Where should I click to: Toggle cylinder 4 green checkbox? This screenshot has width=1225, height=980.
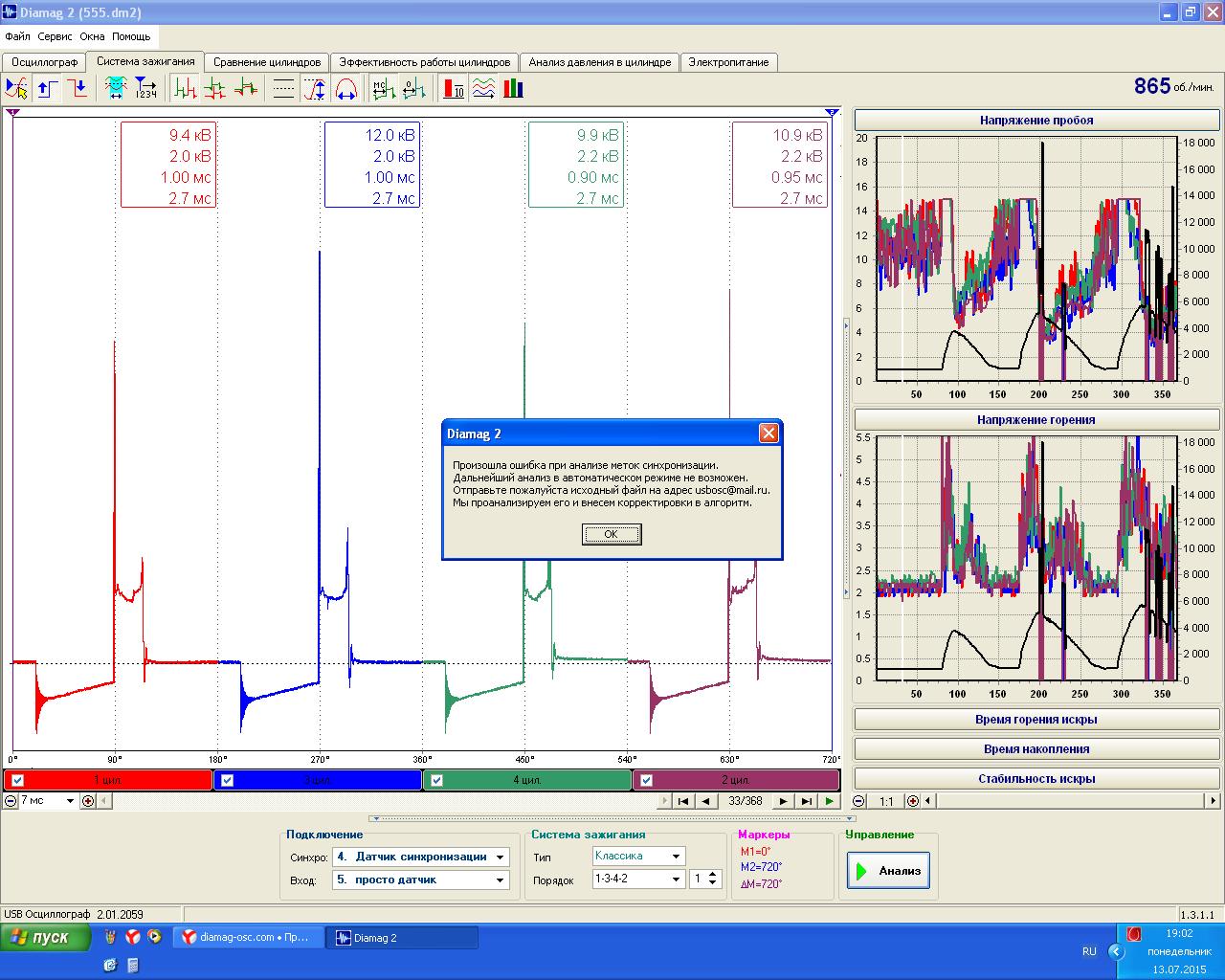436,780
